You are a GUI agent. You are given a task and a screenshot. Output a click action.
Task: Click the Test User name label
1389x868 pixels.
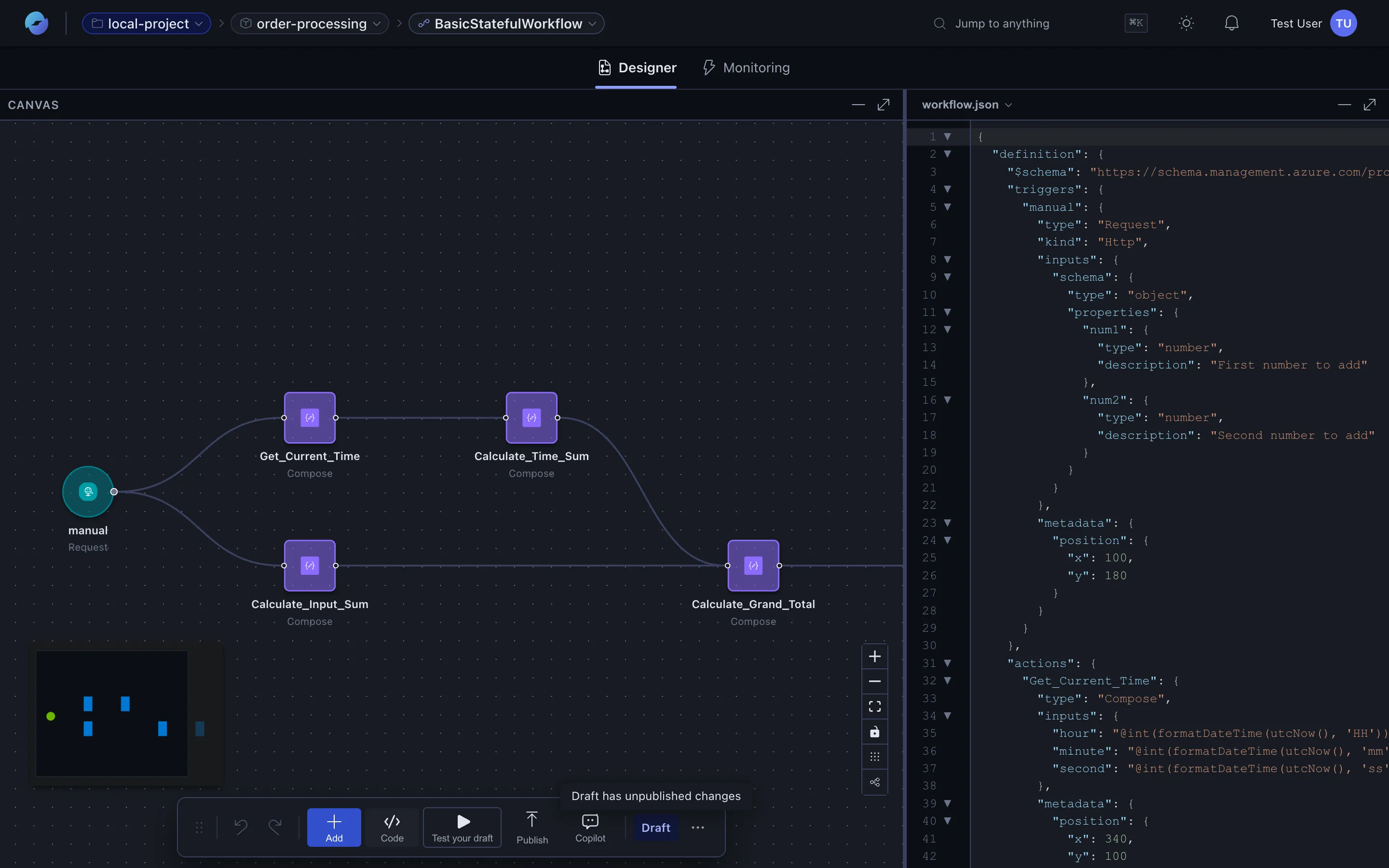pos(1296,24)
